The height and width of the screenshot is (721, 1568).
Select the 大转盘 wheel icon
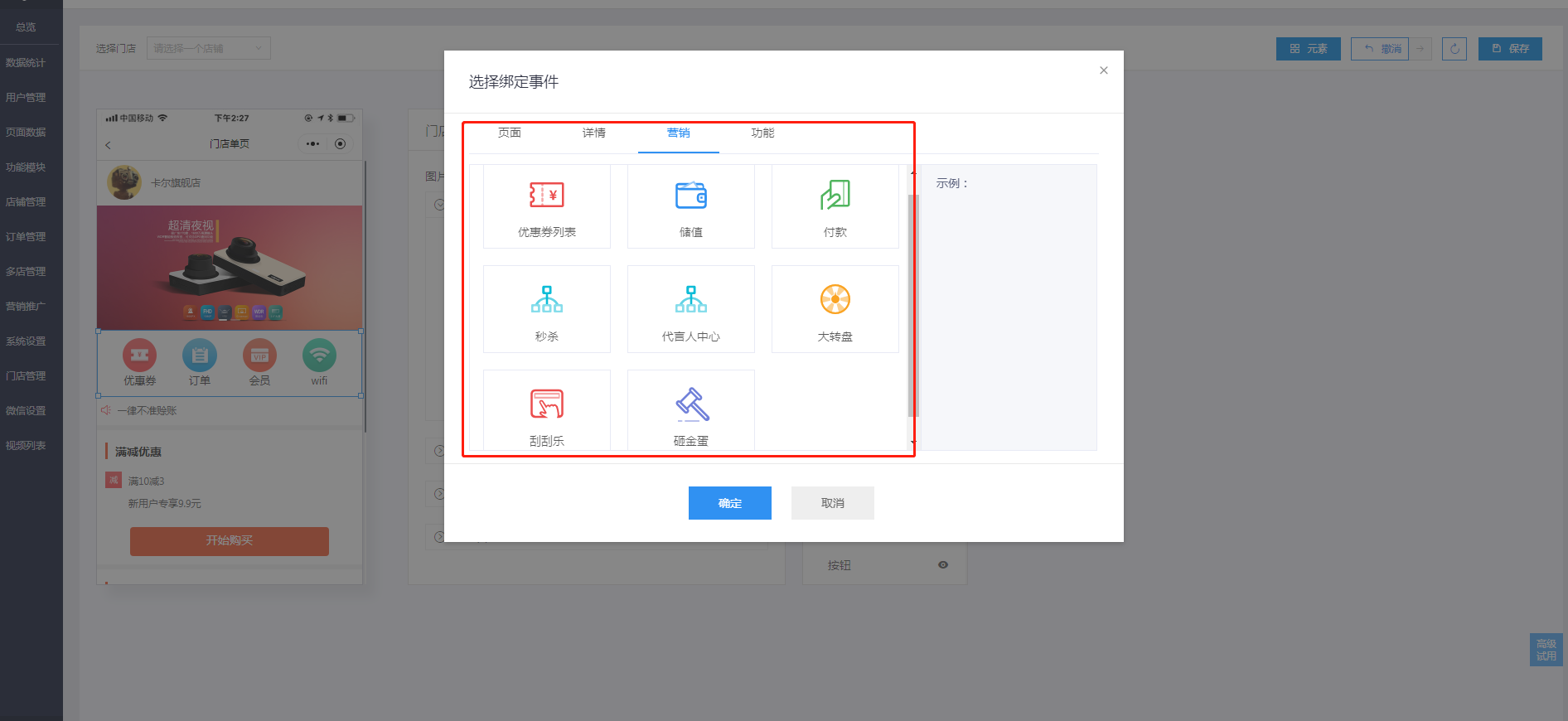click(835, 300)
